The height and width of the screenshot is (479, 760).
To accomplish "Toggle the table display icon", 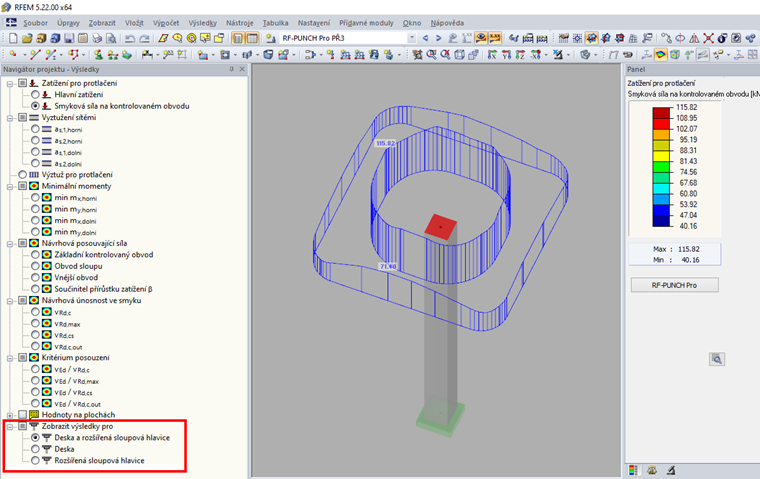I will (x=252, y=38).
